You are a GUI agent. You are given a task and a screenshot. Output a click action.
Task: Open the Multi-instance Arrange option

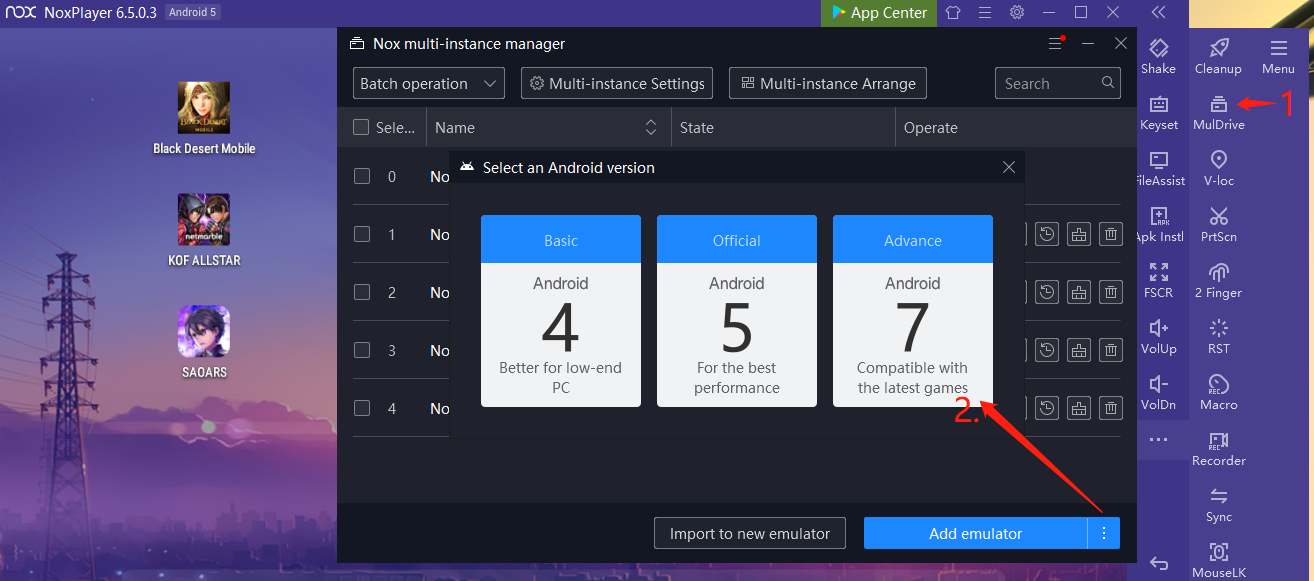(x=828, y=84)
